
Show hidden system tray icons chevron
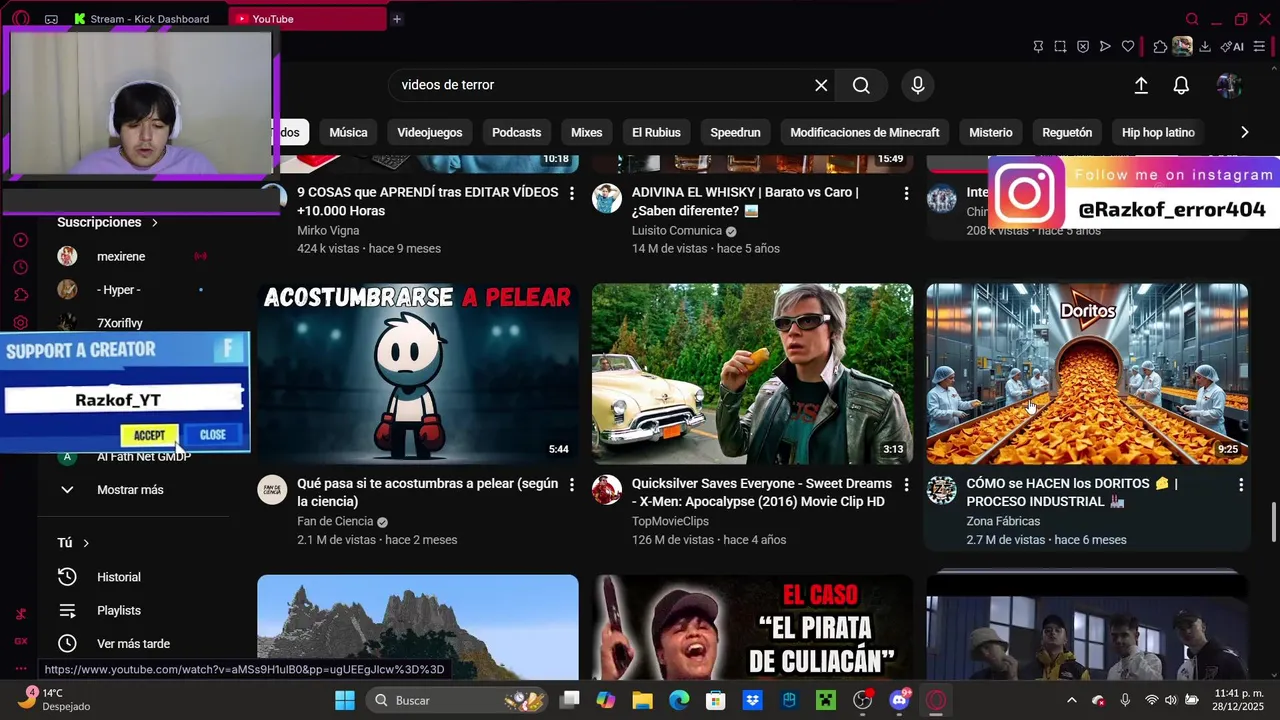point(1072,700)
